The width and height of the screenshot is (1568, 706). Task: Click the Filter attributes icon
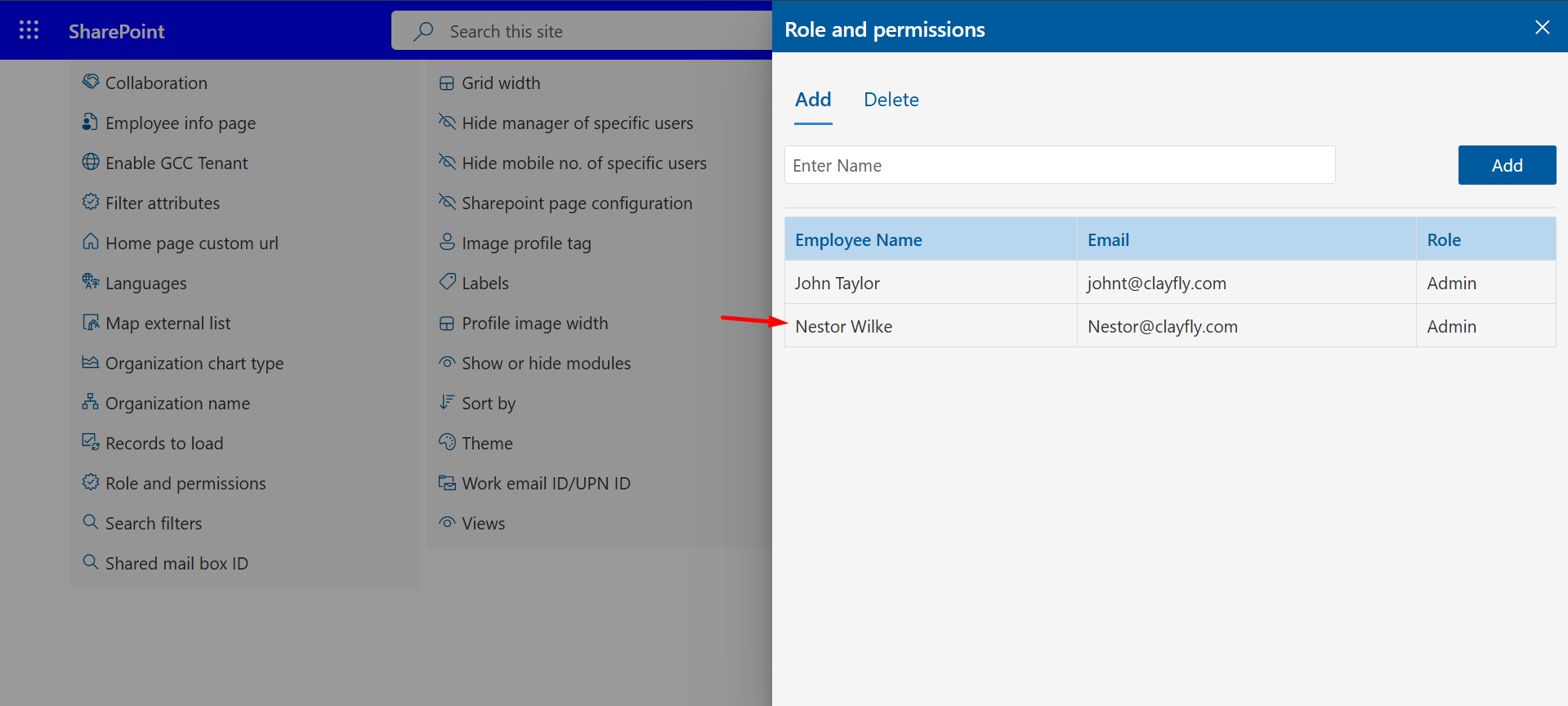point(91,202)
